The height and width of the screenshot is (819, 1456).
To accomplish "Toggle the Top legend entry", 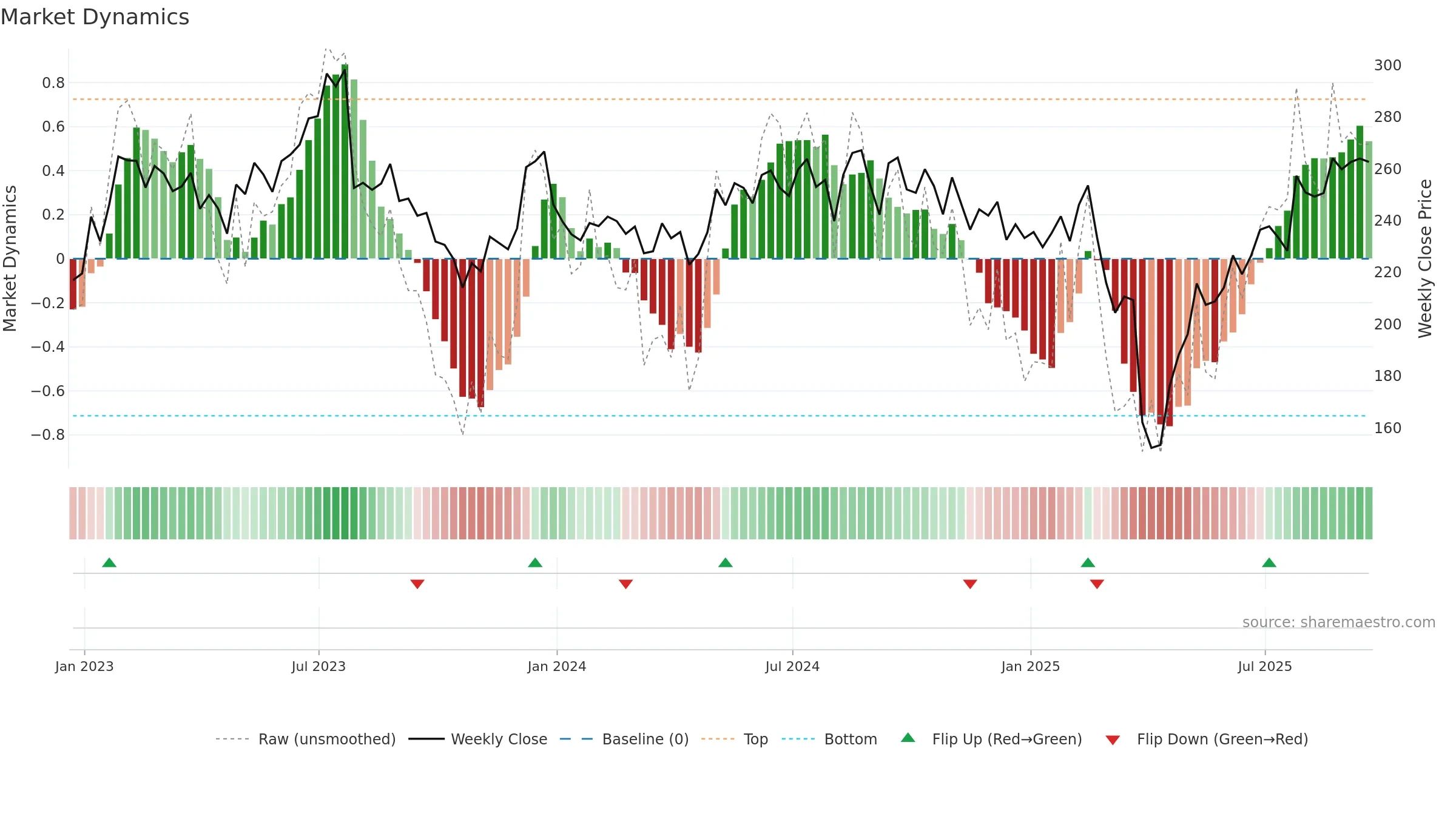I will coord(734,739).
